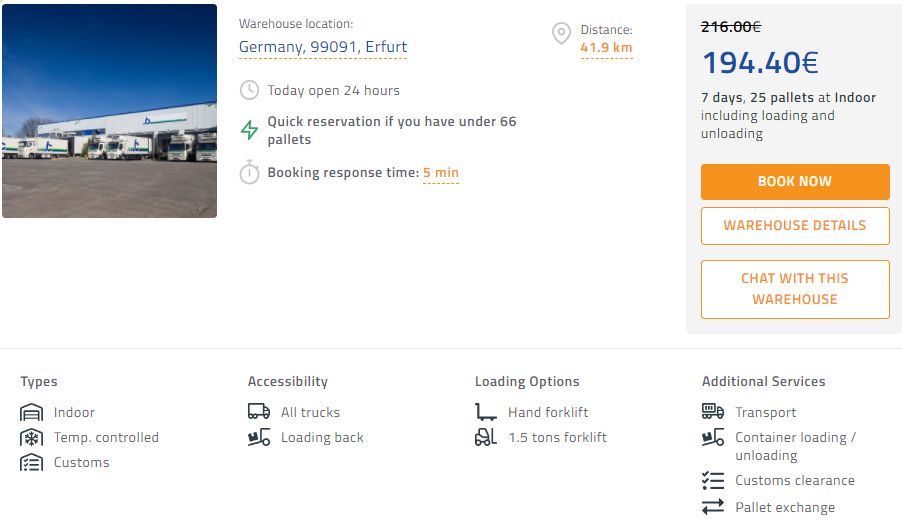Click the booking response stopwatch icon

click(250, 173)
